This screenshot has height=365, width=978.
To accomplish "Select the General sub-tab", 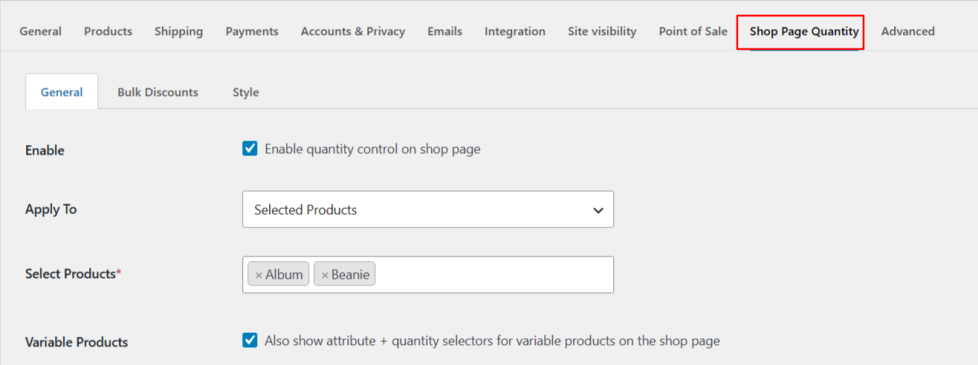I will [62, 92].
